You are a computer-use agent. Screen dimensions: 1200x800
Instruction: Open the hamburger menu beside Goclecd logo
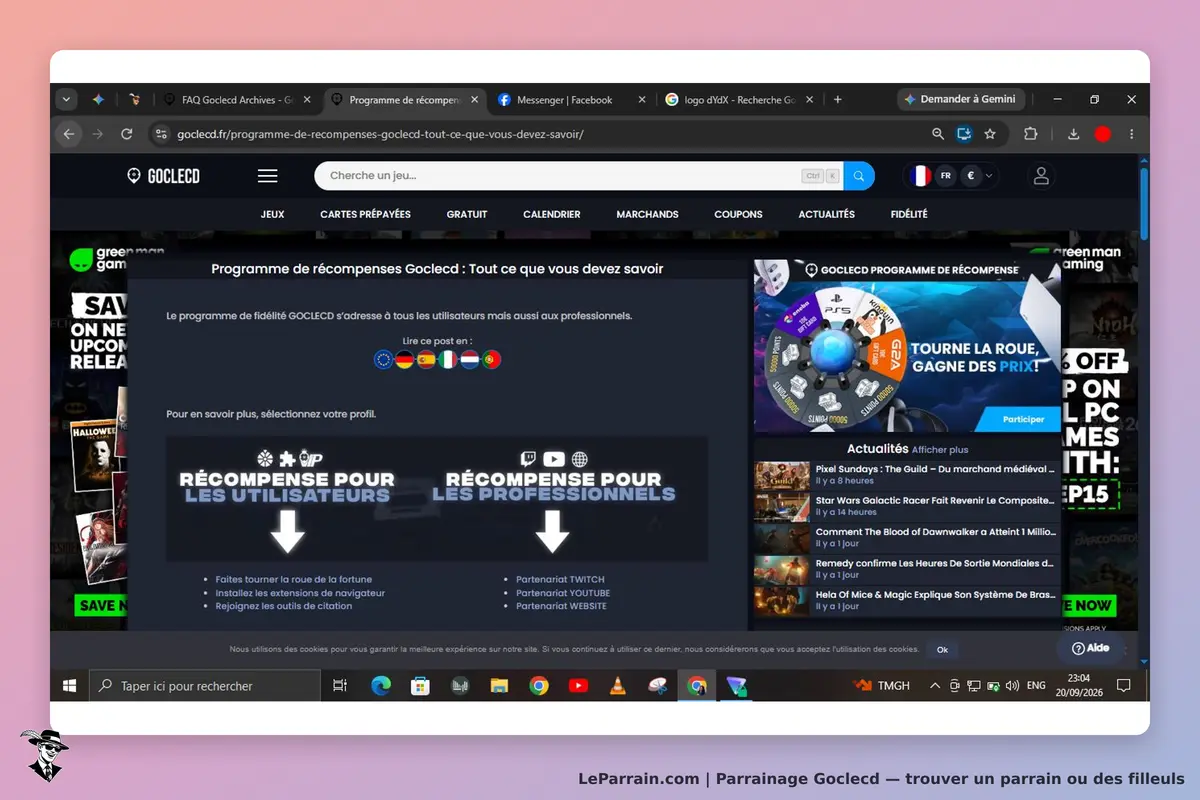[x=267, y=176]
